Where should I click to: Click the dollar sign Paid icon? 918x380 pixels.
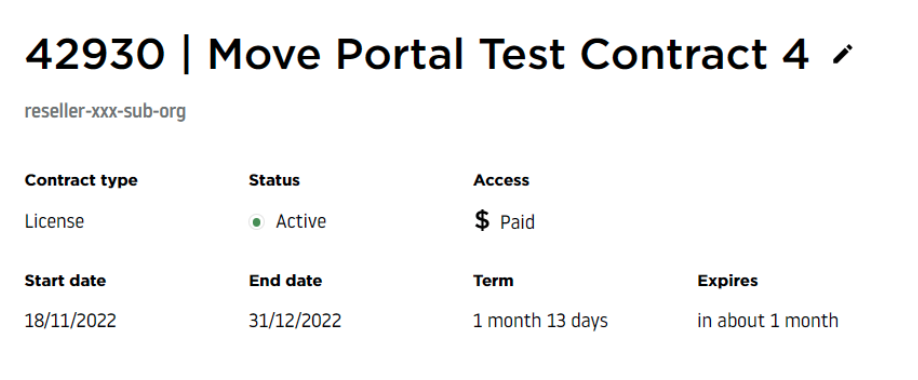(482, 221)
